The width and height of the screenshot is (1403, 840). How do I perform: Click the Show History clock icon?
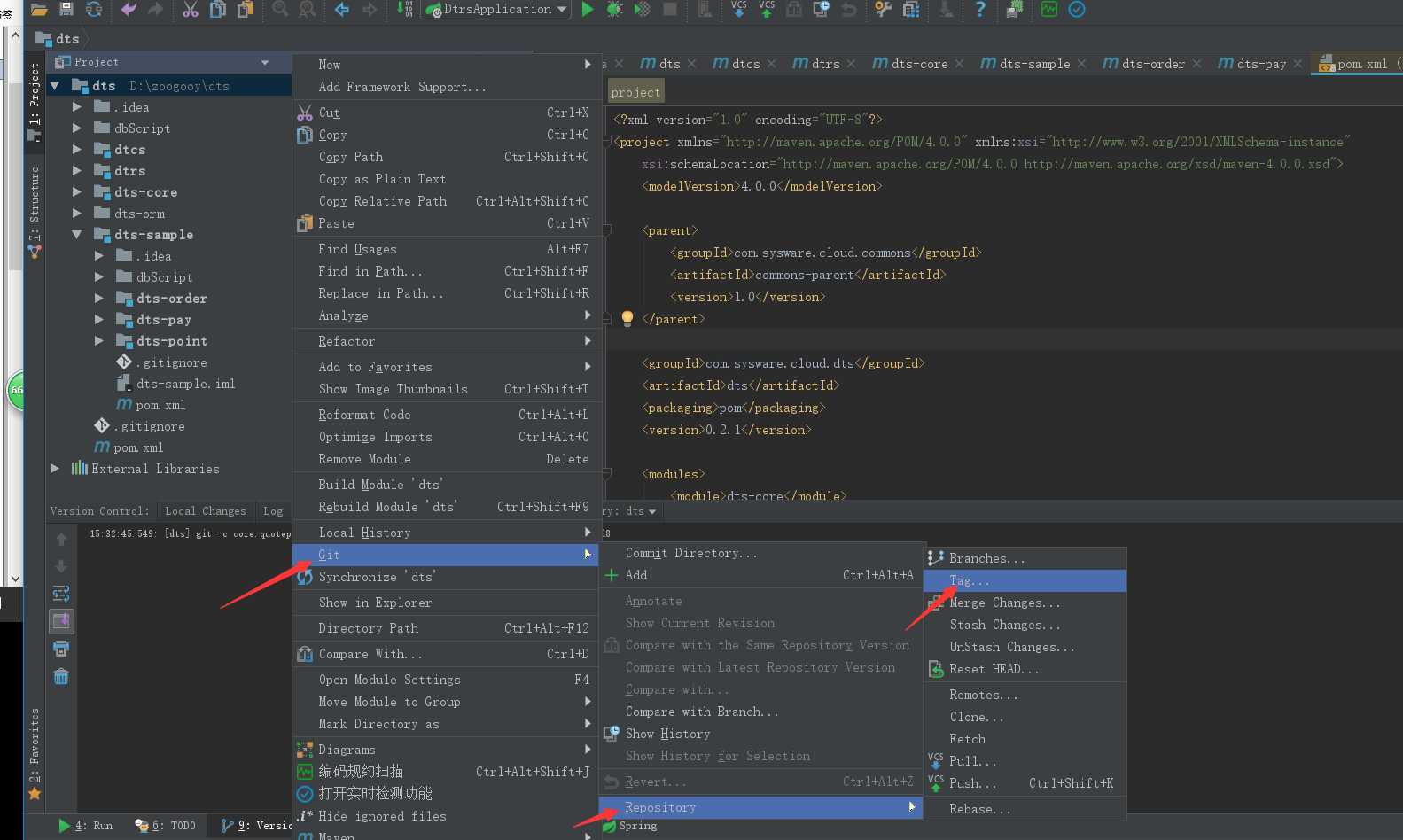822,9
